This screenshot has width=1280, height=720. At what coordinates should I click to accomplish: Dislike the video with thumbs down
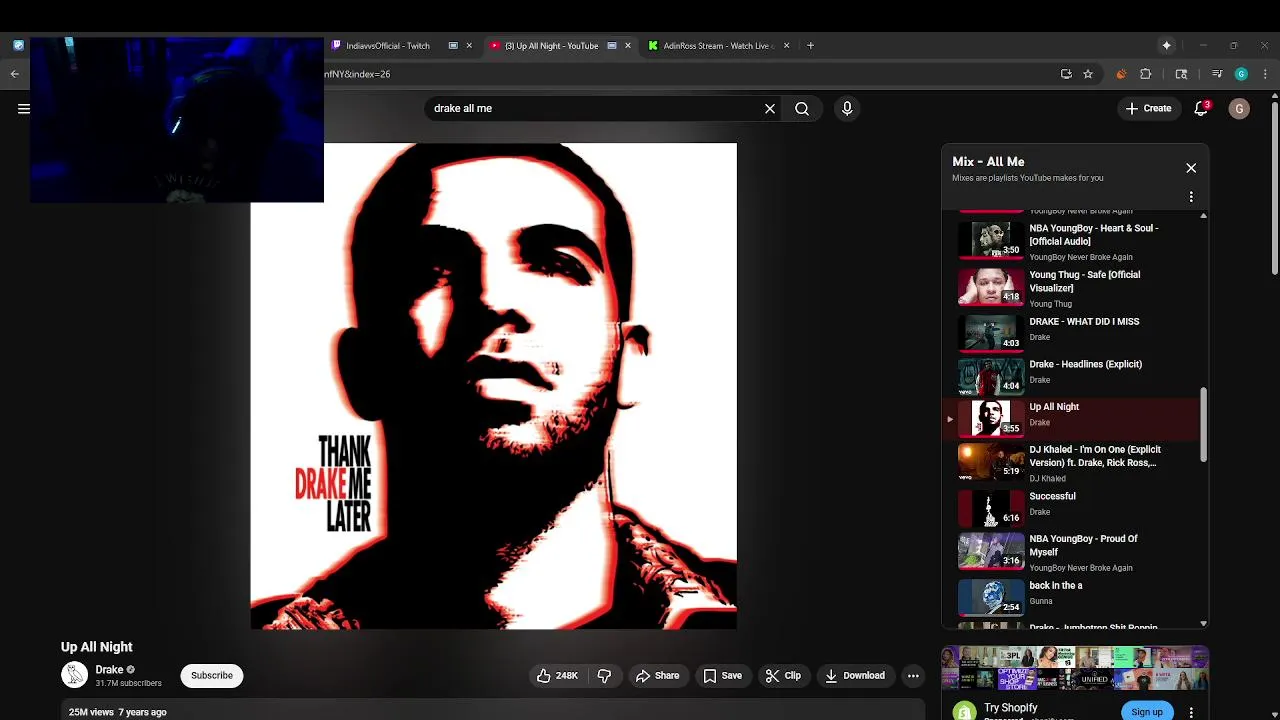click(604, 676)
